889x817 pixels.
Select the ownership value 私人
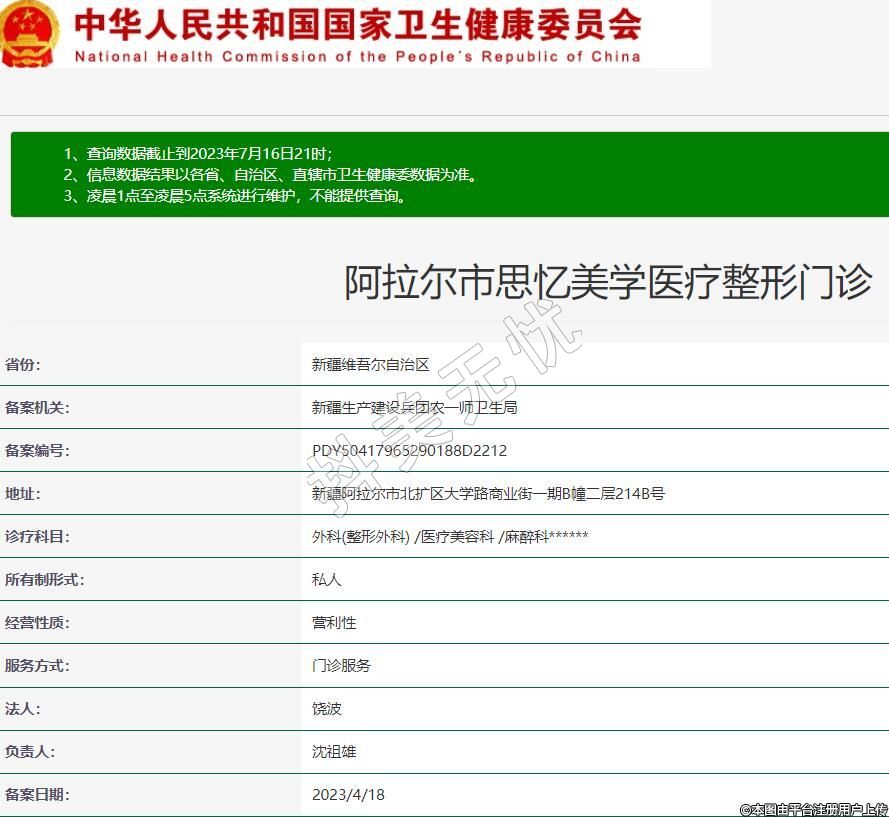[x=327, y=580]
